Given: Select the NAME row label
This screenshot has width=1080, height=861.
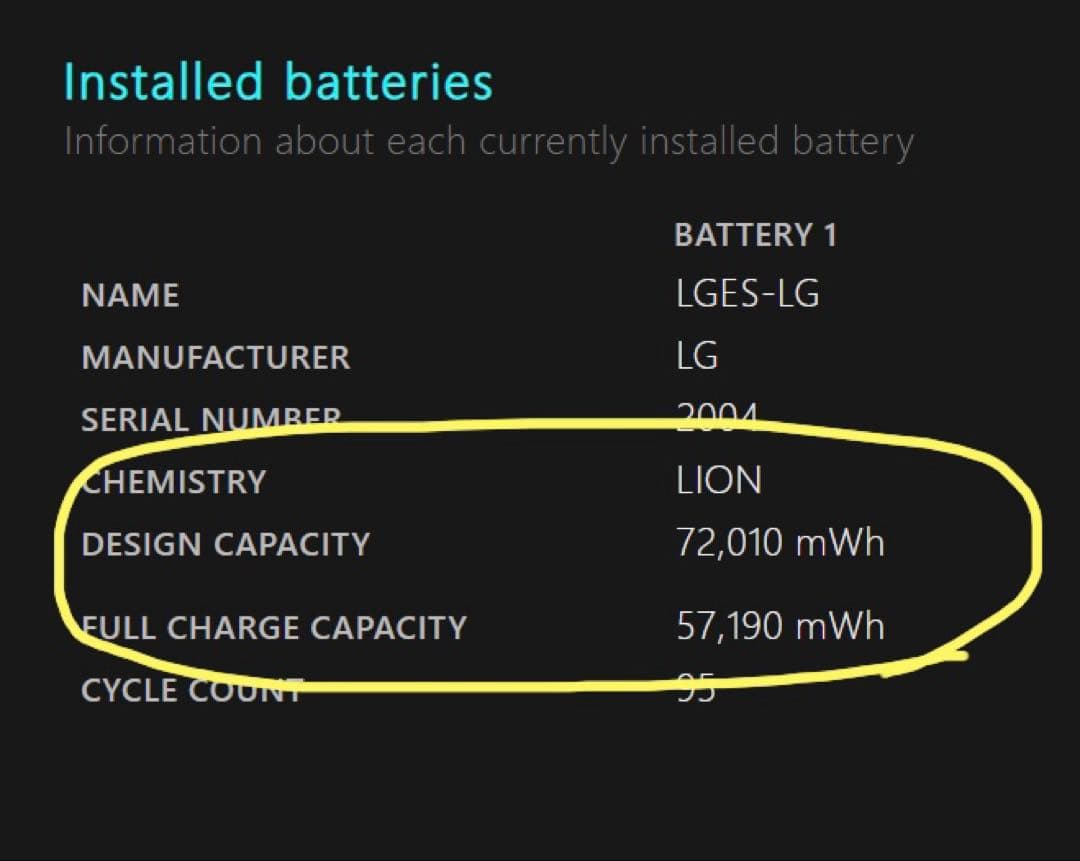Looking at the screenshot, I should click(x=130, y=296).
